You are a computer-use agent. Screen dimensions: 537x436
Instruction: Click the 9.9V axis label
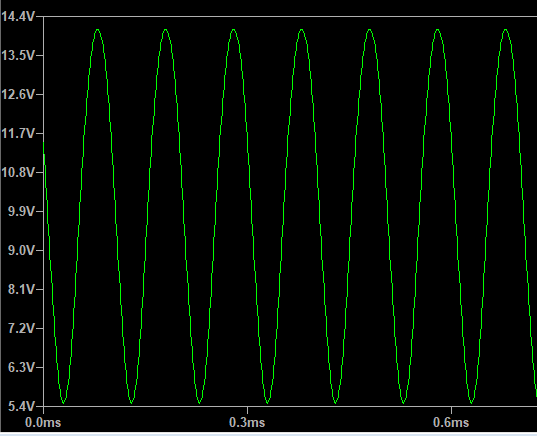pos(21,211)
